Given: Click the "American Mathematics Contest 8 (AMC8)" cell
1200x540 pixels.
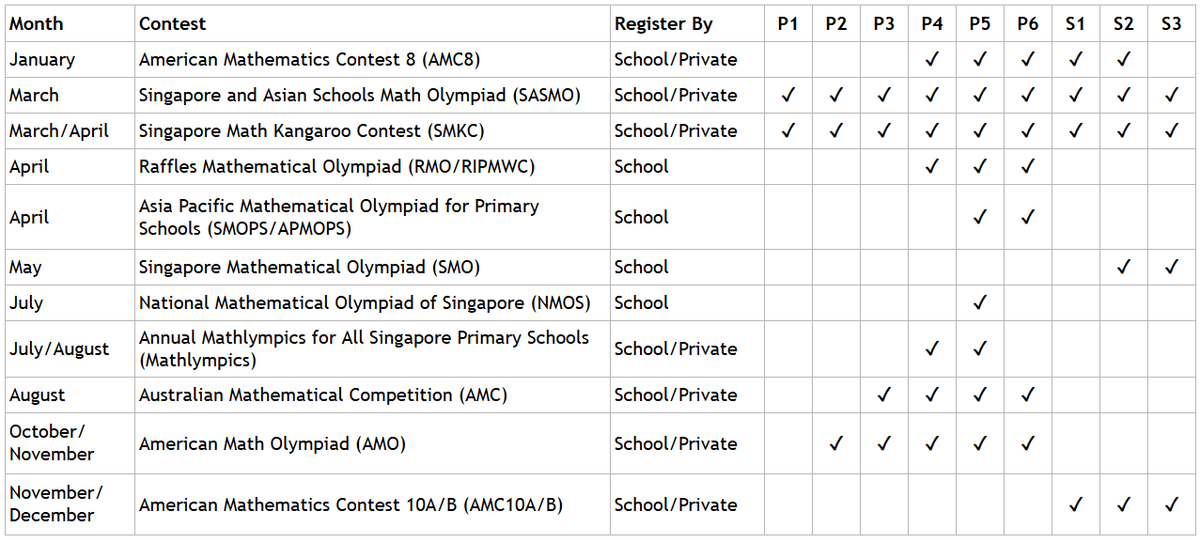Looking at the screenshot, I should pyautogui.click(x=309, y=59).
